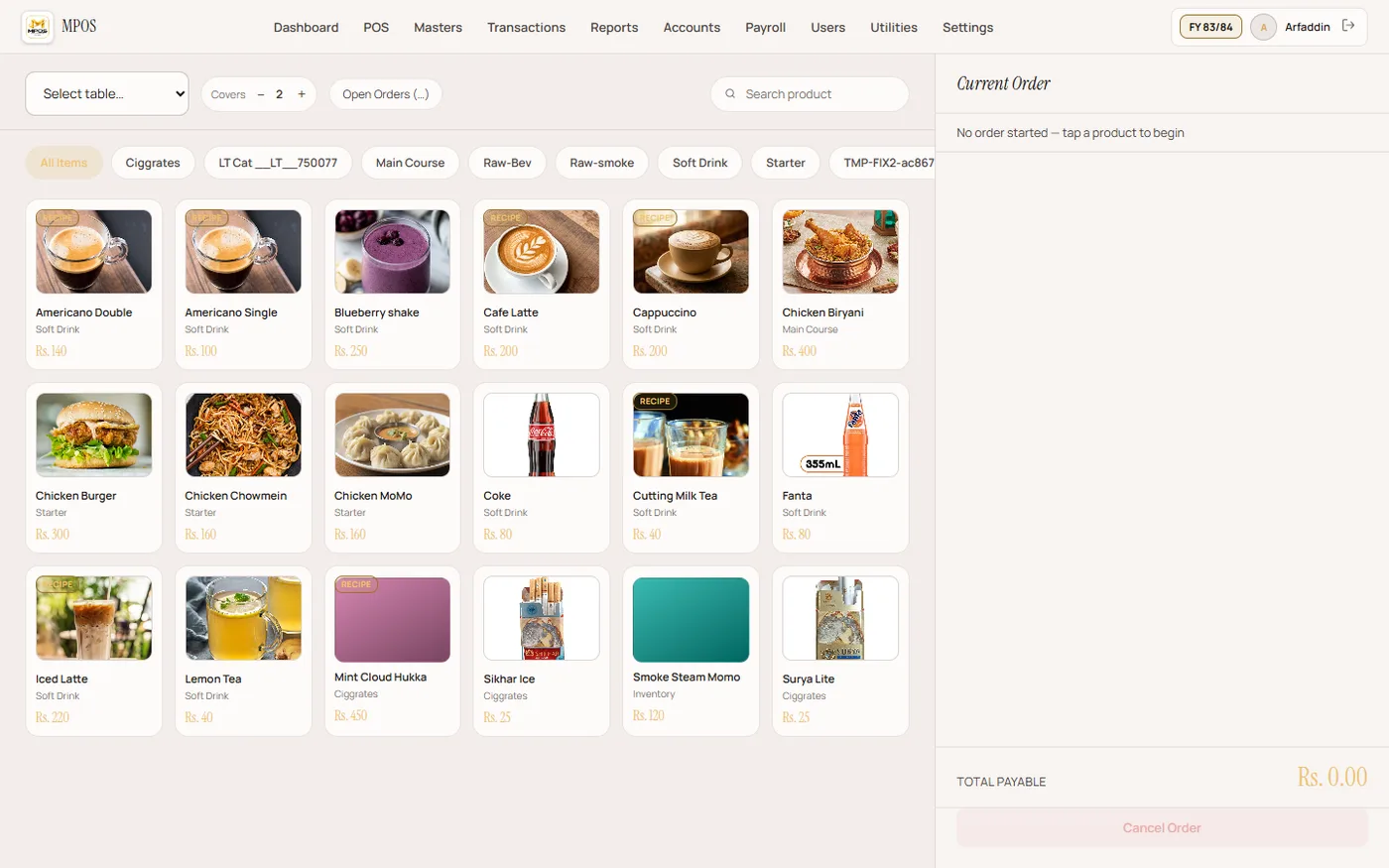The image size is (1389, 868).
Task: Click the search magnifier icon
Action: tap(730, 94)
